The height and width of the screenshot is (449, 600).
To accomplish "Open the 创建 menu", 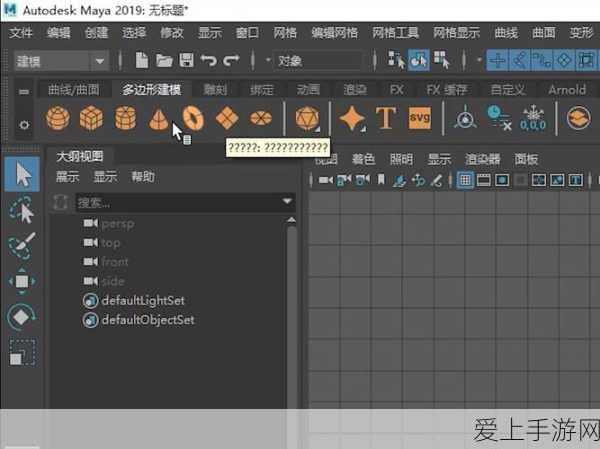I will coord(96,33).
